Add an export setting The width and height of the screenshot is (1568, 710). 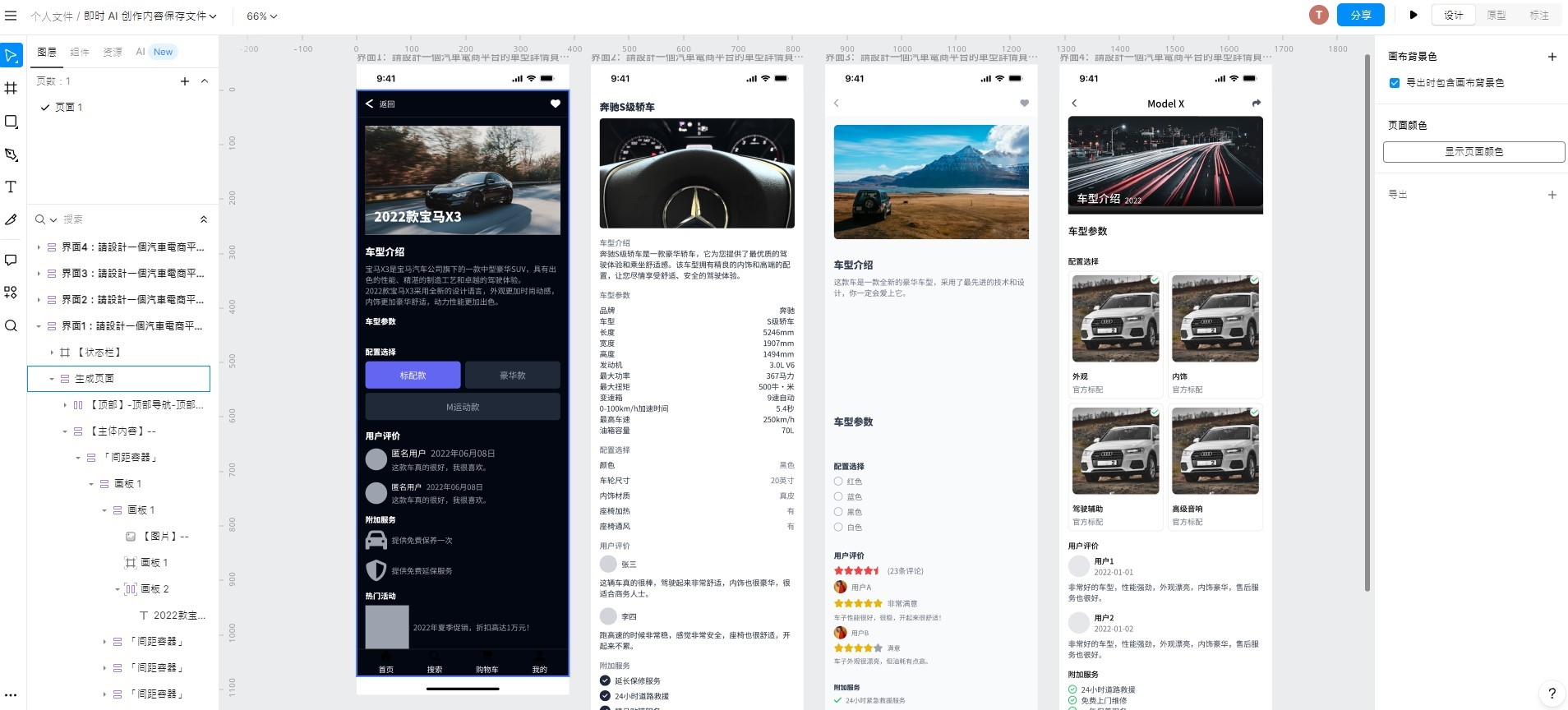pyautogui.click(x=1552, y=195)
